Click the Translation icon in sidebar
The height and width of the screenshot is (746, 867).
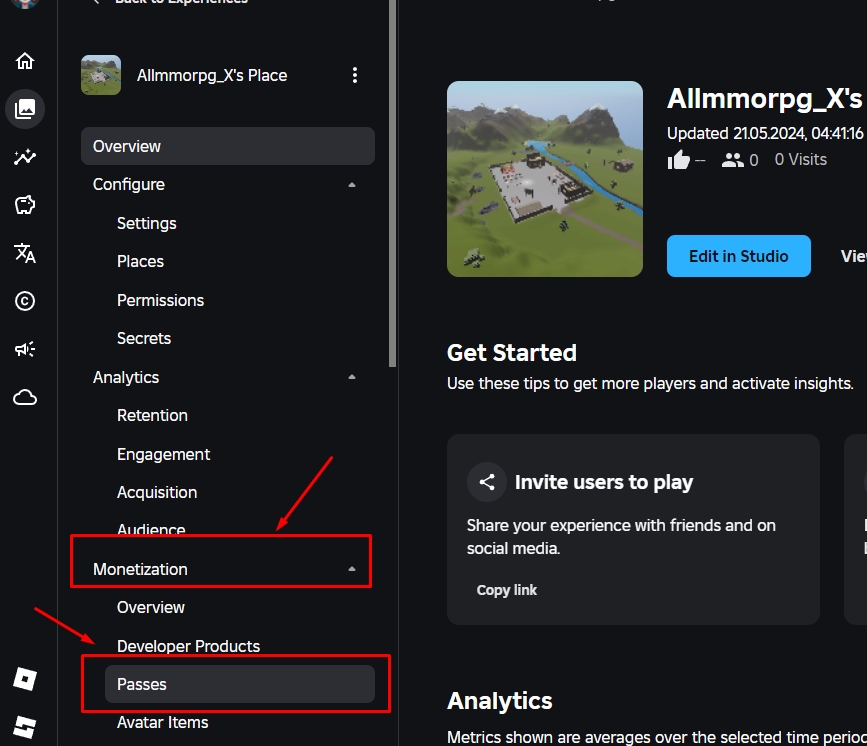click(25, 253)
